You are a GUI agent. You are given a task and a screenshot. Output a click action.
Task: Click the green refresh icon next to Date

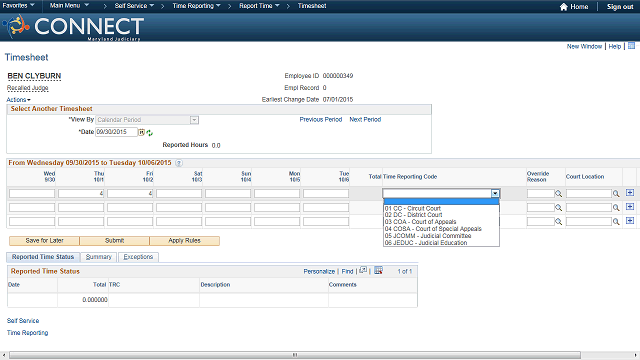pyautogui.click(x=149, y=133)
